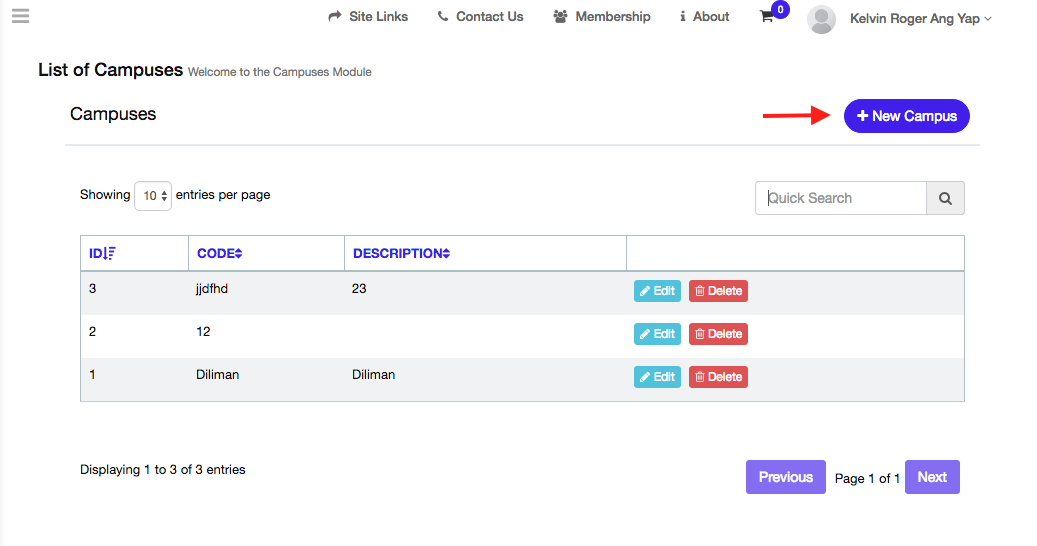Open Site Links in top navigation
This screenshot has width=1037, height=546.
click(x=368, y=17)
